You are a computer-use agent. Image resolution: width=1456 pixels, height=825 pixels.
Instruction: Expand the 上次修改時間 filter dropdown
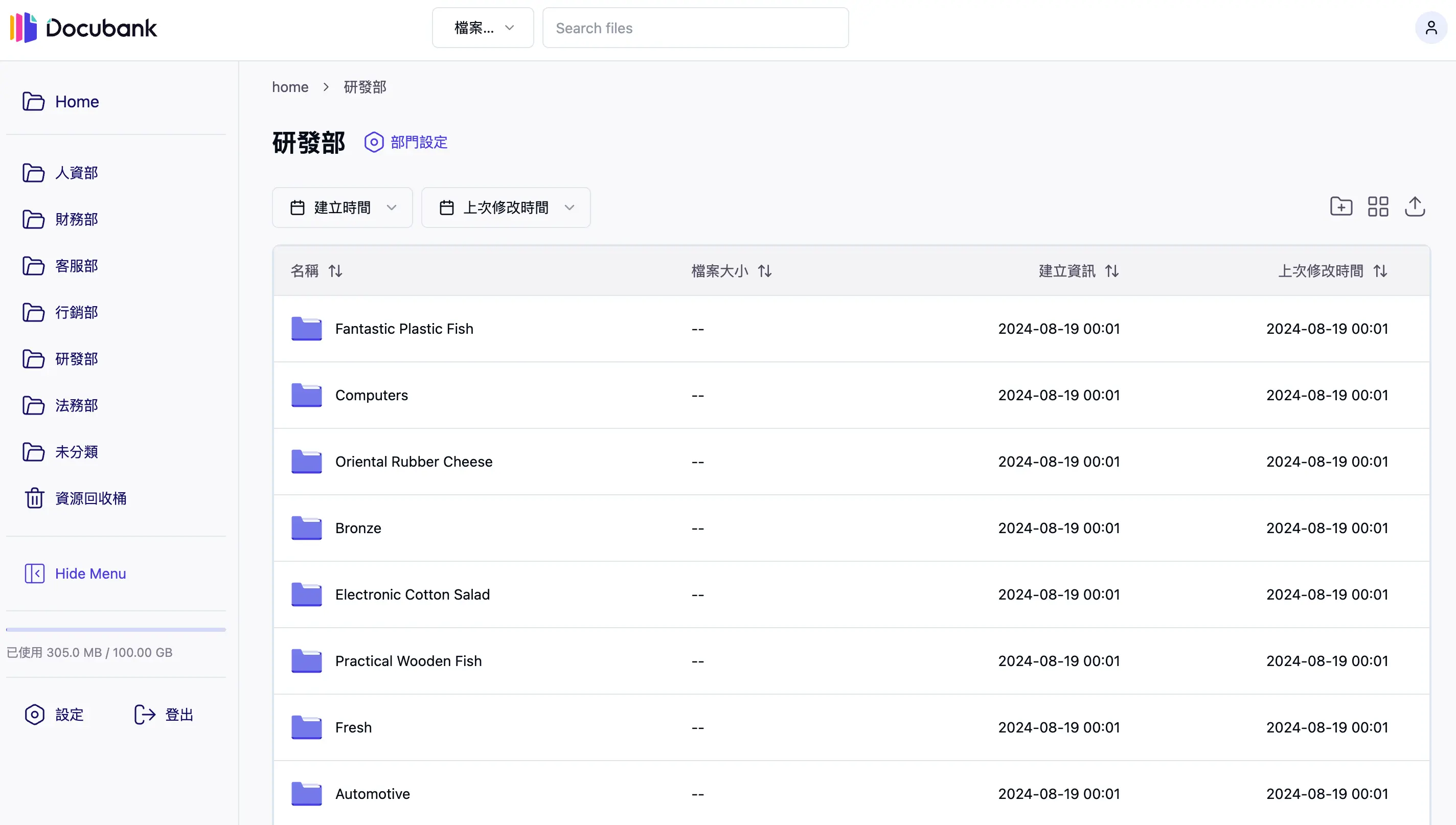tap(506, 208)
